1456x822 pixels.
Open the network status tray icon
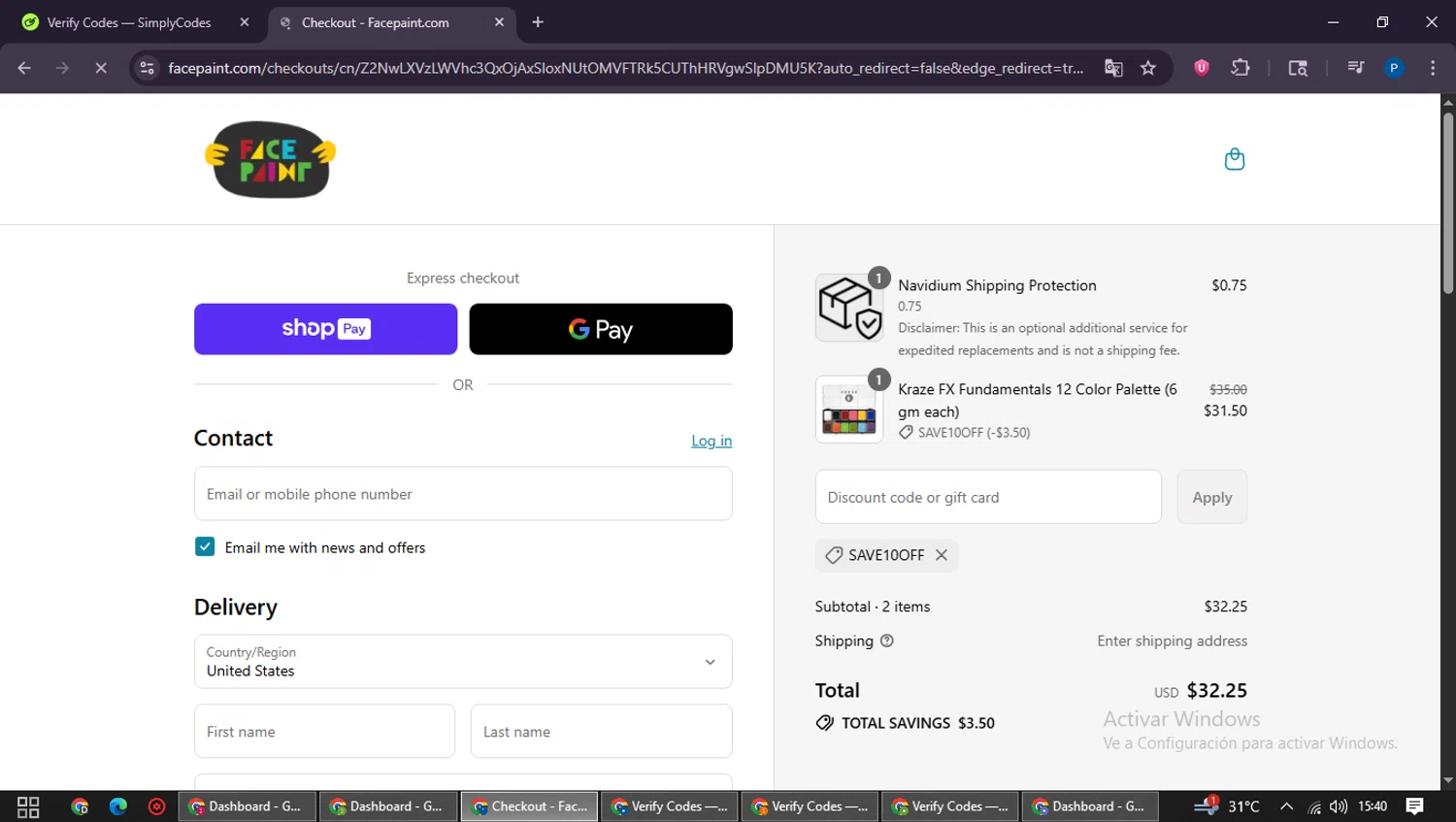pos(1313,806)
